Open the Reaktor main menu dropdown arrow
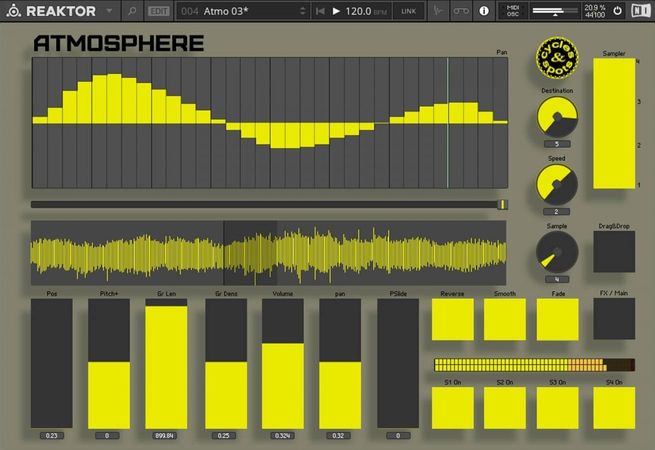This screenshot has width=655, height=450. coord(109,11)
